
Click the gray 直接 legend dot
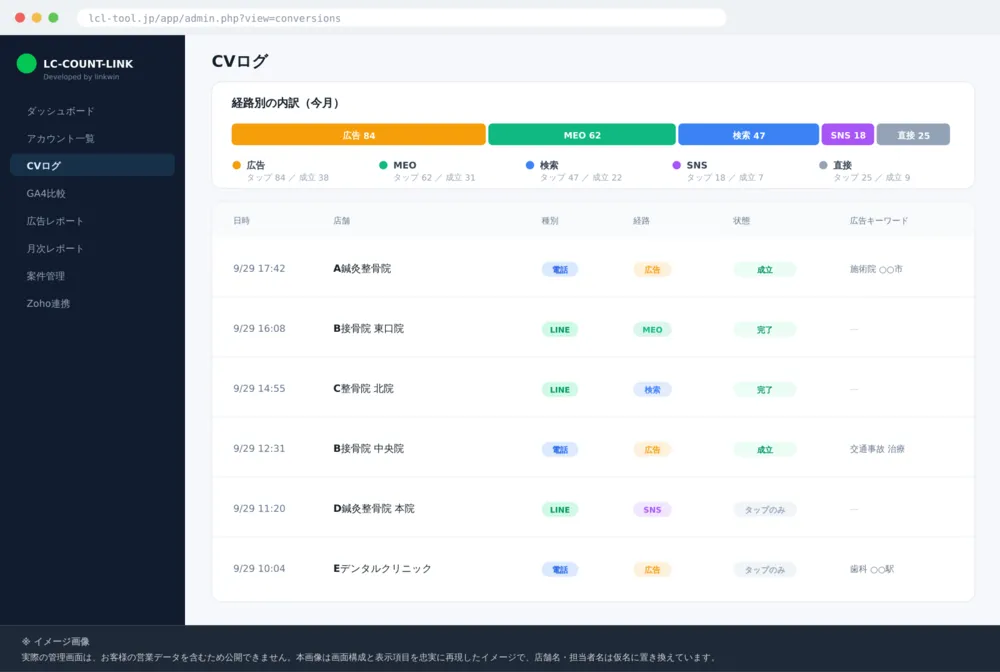pyautogui.click(x=823, y=165)
